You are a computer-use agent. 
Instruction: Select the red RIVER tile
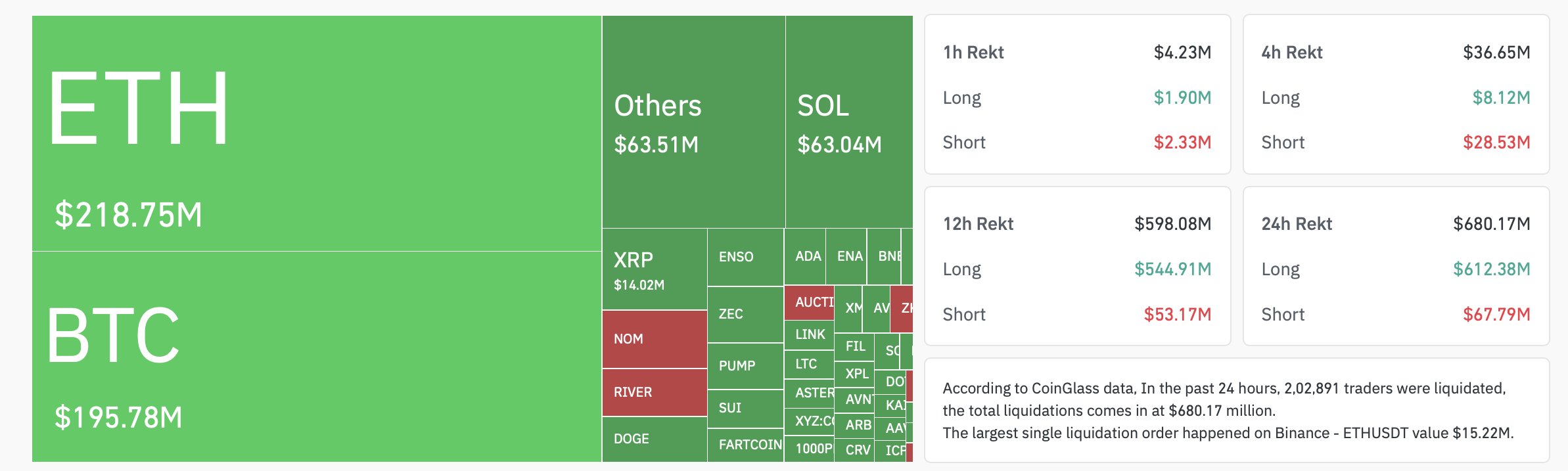tap(655, 392)
